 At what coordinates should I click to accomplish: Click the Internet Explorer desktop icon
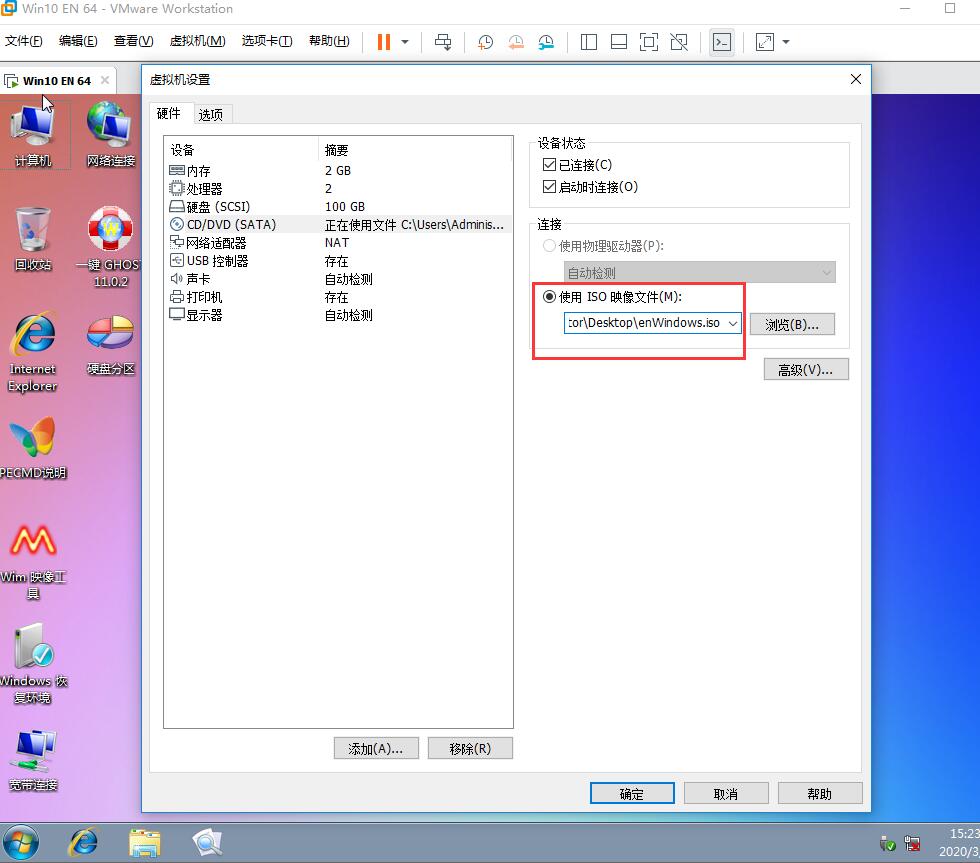click(x=33, y=352)
